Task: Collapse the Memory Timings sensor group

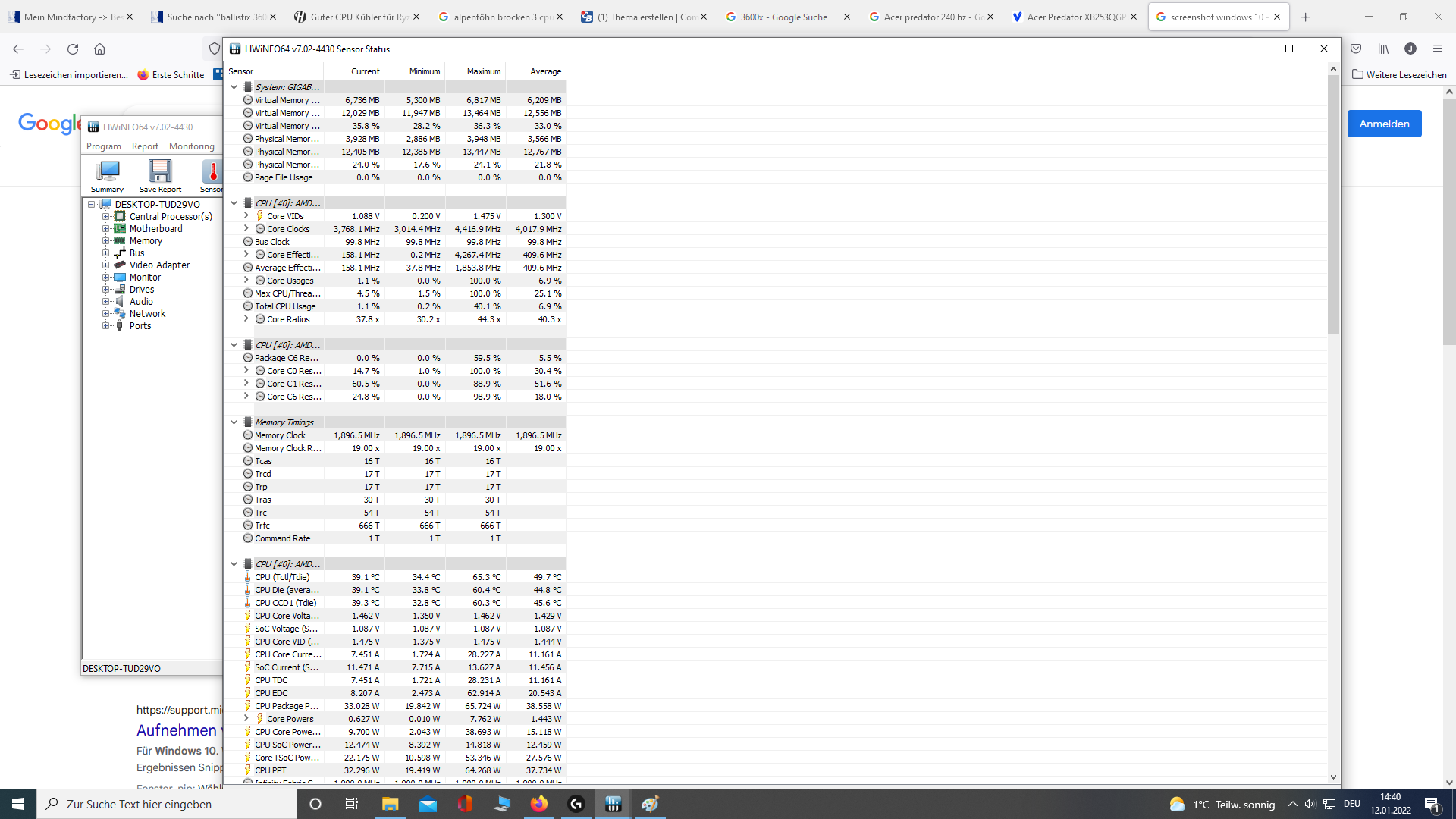Action: click(x=234, y=422)
